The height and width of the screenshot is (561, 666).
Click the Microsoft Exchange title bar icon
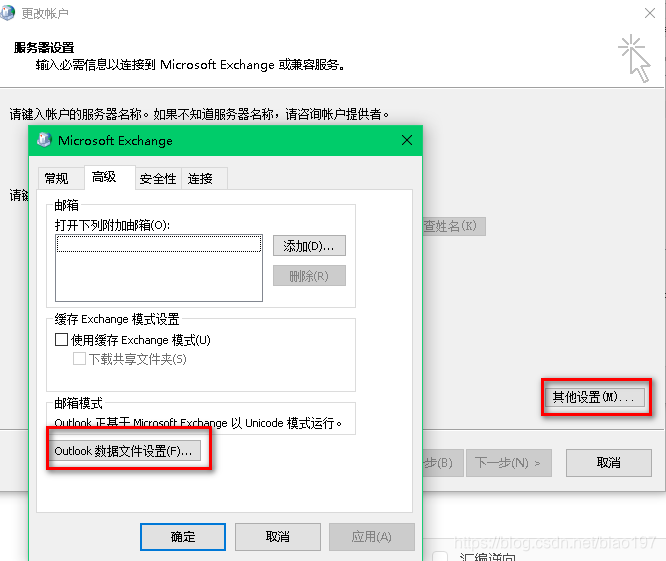(x=44, y=140)
